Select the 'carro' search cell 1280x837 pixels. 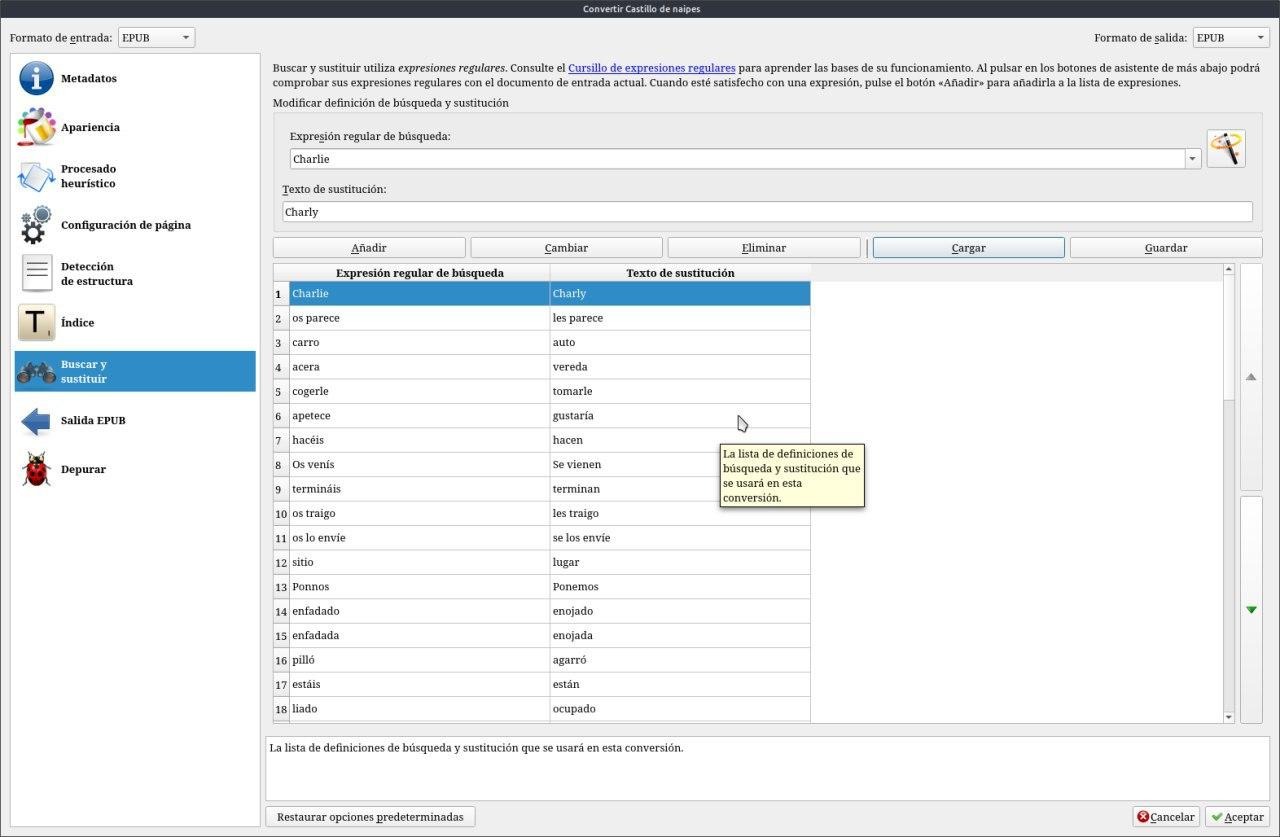[419, 342]
